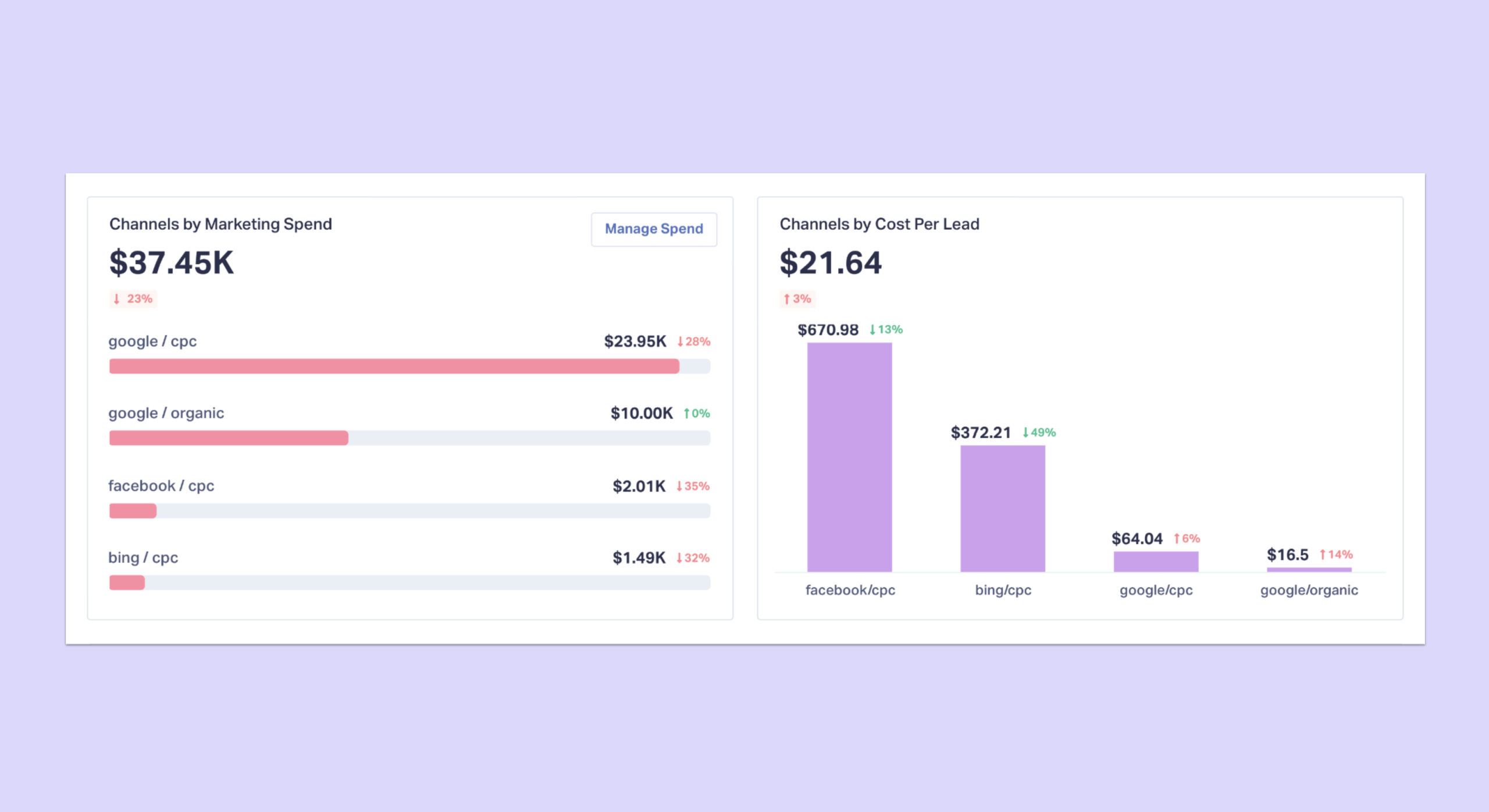Select the facebook/cpc purple bar in chart
Screen dimensions: 1489x812
click(849, 457)
